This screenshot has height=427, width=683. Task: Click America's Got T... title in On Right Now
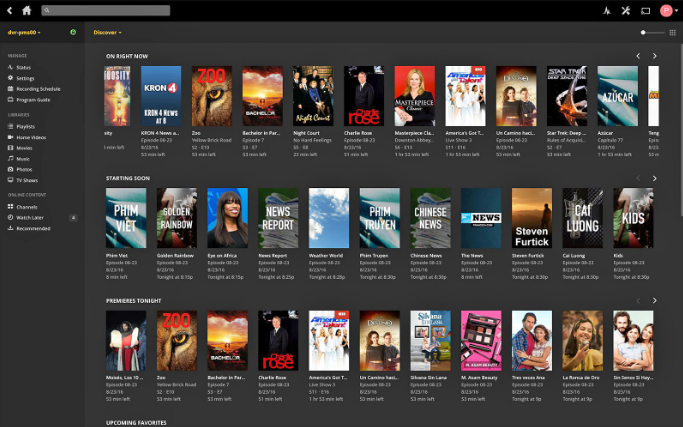point(464,133)
